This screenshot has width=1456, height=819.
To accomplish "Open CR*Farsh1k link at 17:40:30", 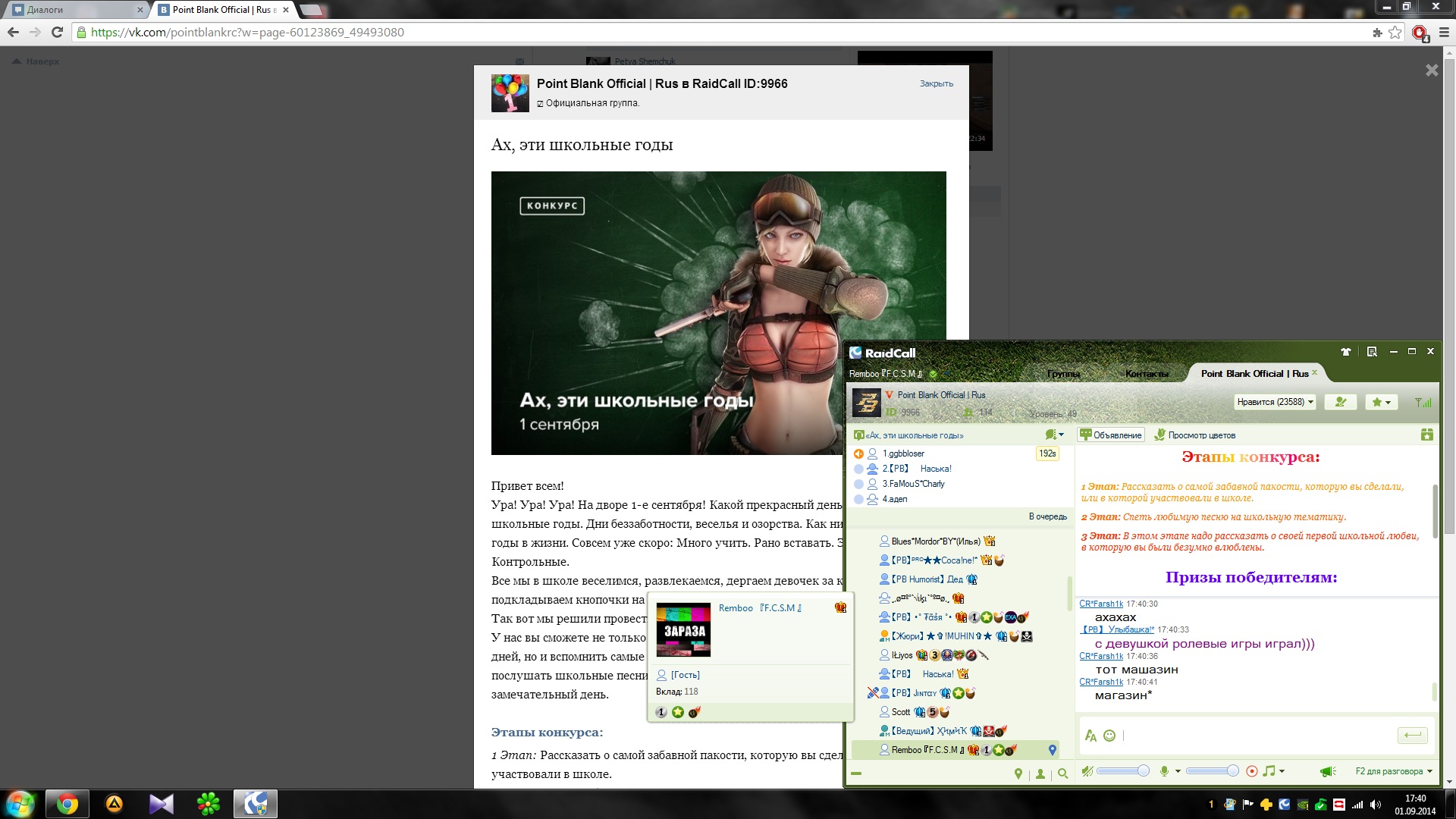I will point(1100,604).
